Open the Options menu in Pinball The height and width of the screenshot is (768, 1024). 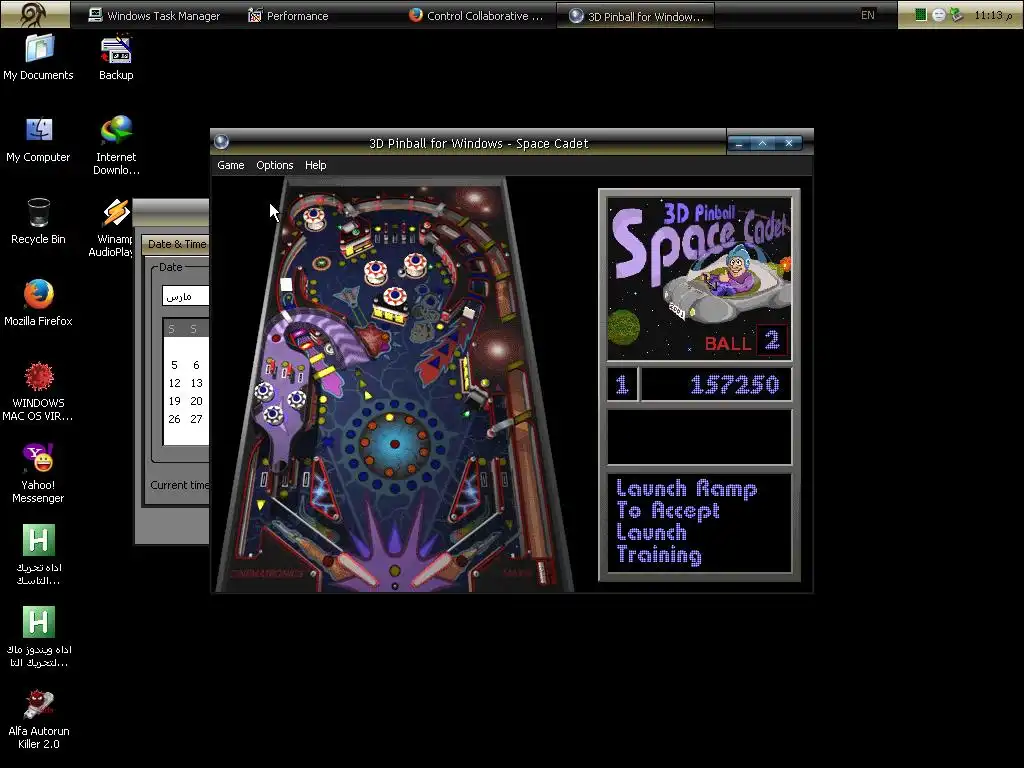(274, 165)
